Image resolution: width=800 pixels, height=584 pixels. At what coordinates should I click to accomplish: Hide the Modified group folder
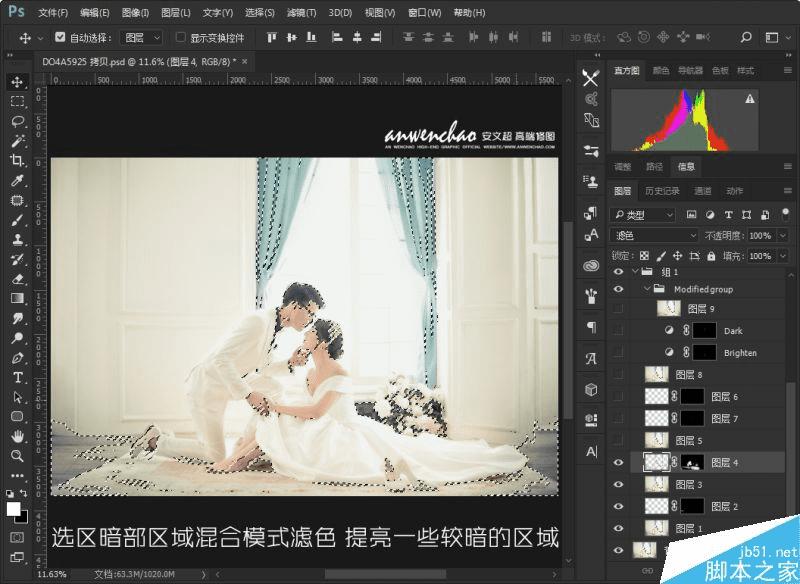(618, 289)
